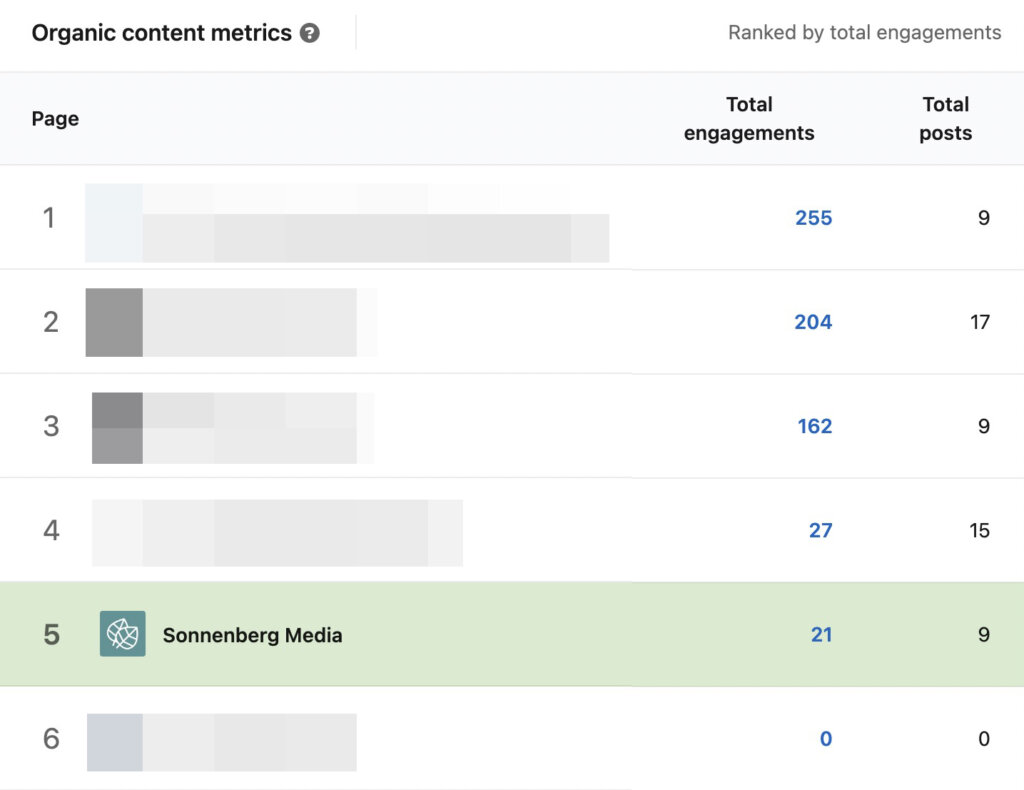Open Sonnenberg Media's 21 engagements link
Viewport: 1024px width, 790px height.
pyautogui.click(x=821, y=634)
